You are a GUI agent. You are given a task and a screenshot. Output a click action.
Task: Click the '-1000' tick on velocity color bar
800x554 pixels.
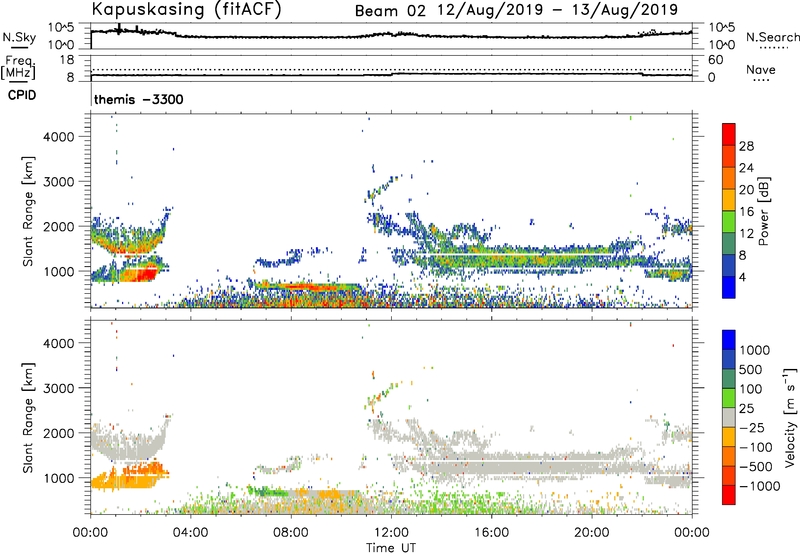tap(759, 486)
